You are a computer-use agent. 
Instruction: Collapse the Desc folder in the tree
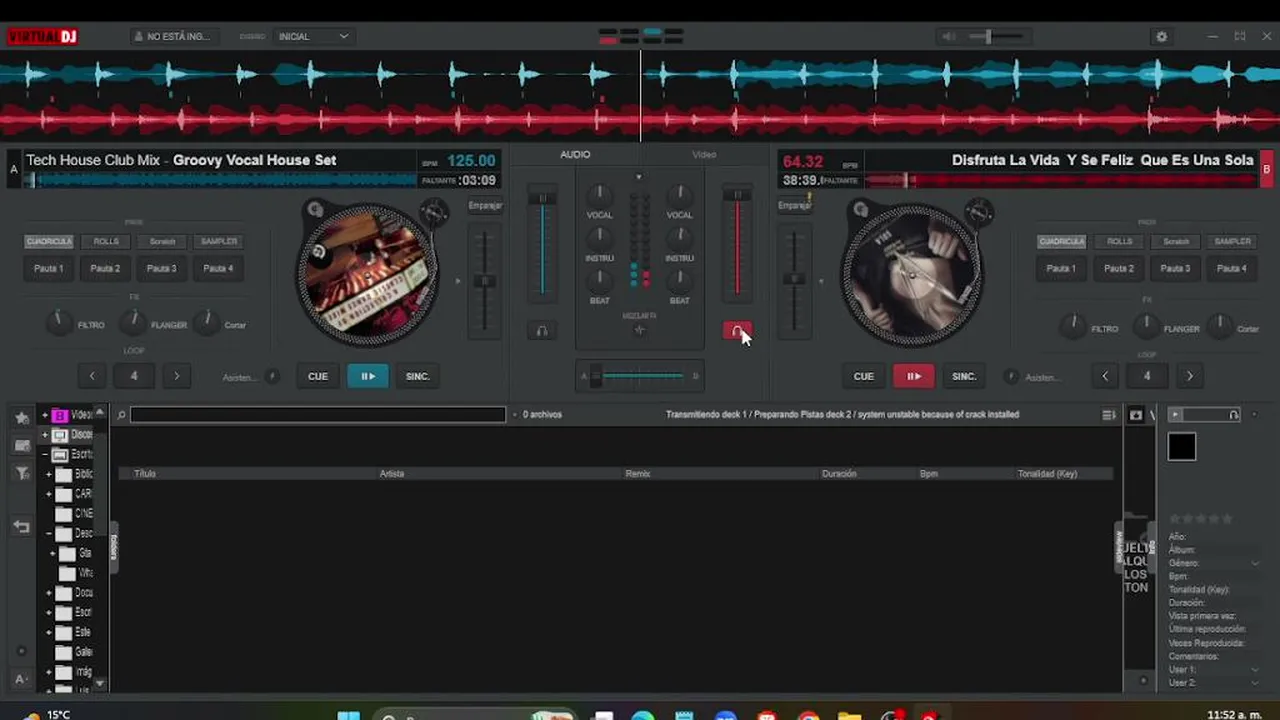tap(49, 534)
